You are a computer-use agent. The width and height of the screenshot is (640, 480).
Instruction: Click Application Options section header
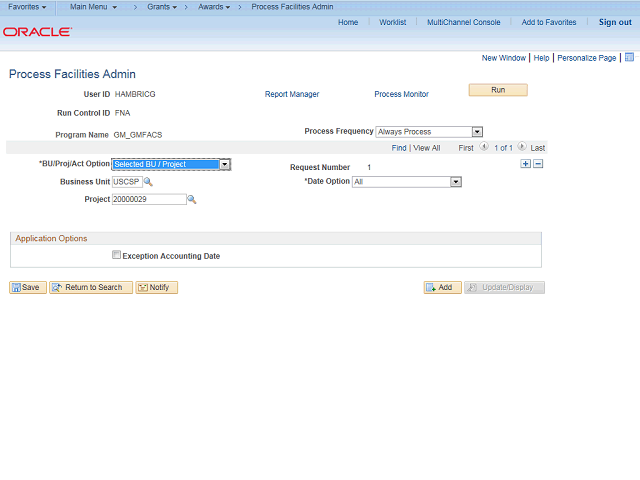tap(276, 238)
